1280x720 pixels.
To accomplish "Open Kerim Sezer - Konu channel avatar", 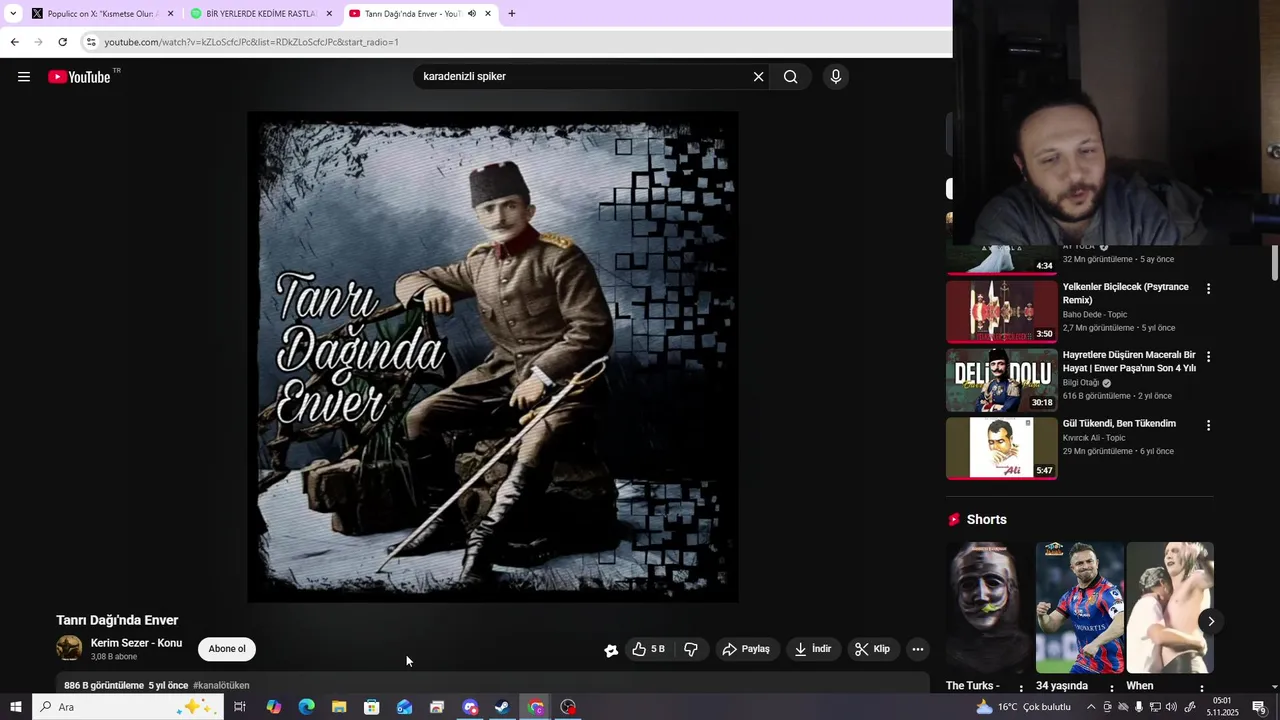I will point(69,648).
